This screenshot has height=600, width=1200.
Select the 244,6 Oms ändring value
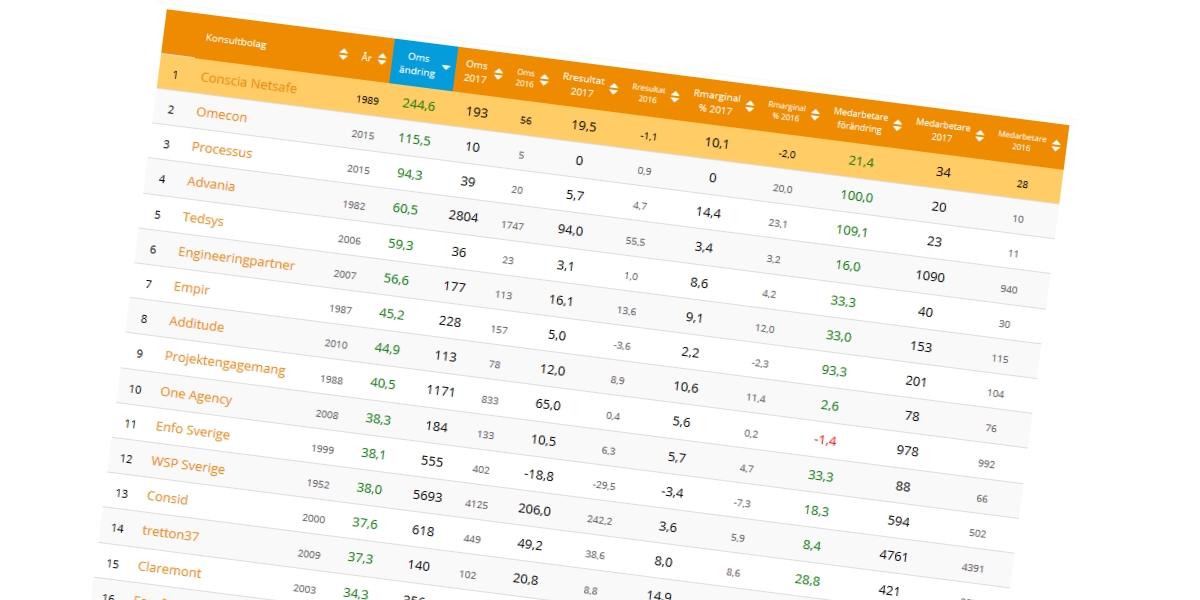(x=419, y=104)
